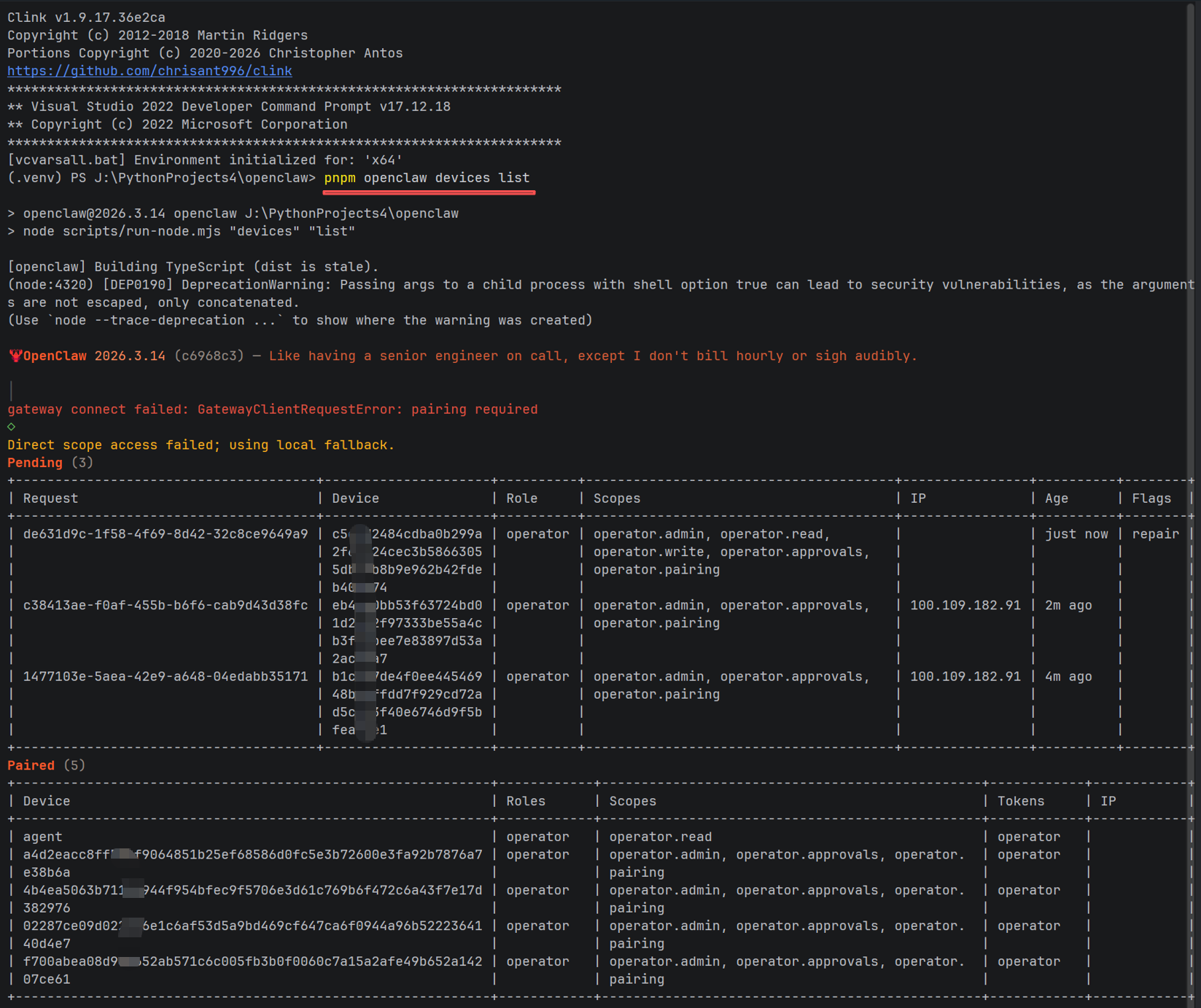Click 'Clink v1.9.17.36e2ca' version line
Image resolution: width=1201 pixels, height=1008 pixels.
(x=86, y=17)
